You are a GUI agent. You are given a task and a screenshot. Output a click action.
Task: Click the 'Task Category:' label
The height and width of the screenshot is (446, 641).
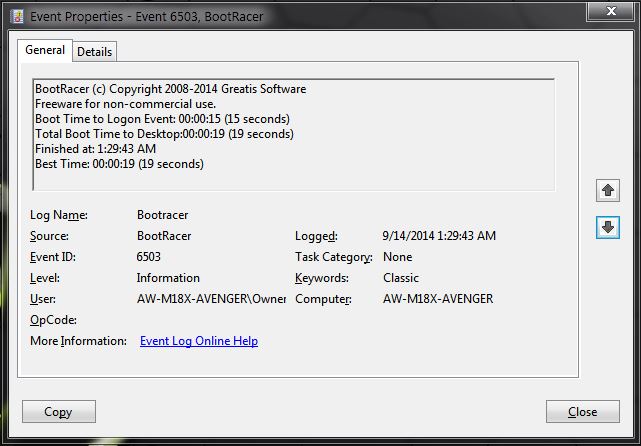coord(334,257)
